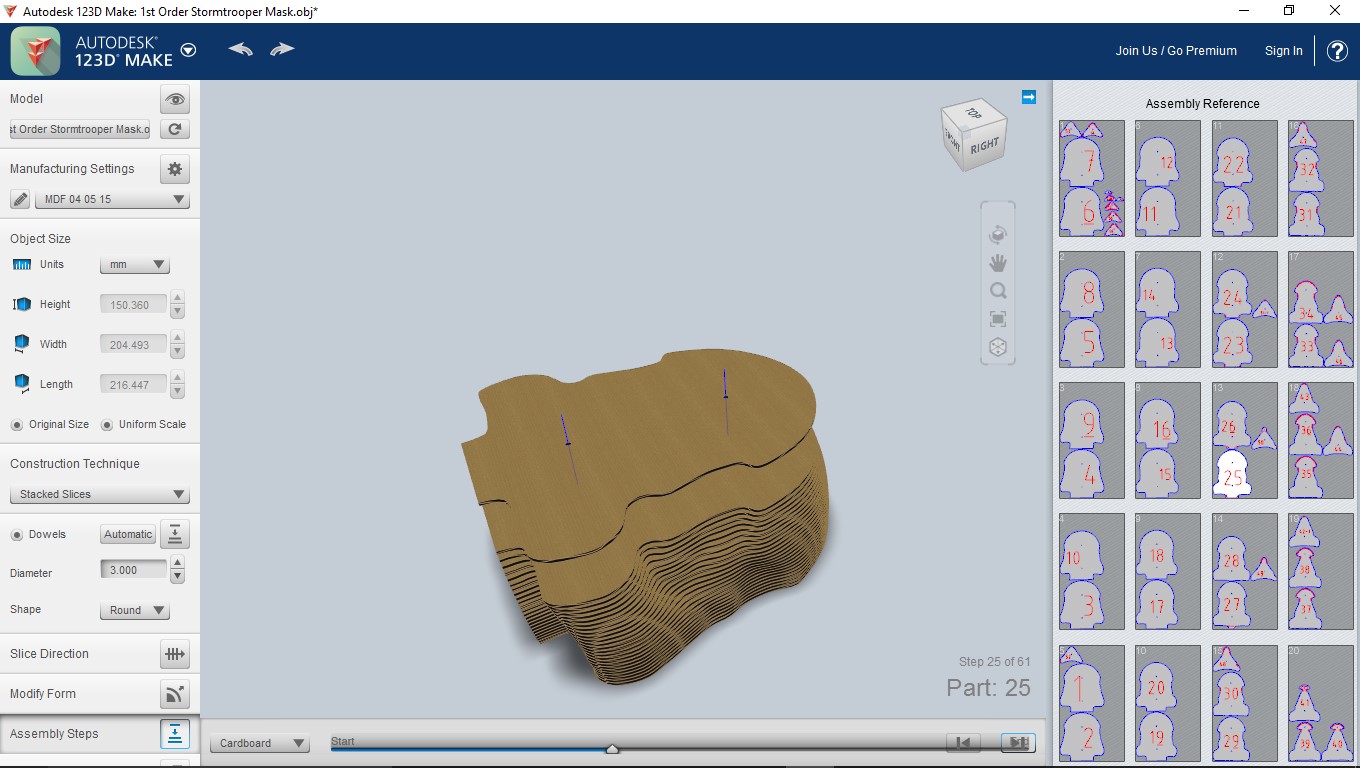Click the Height value field
1360x768 pixels.
[x=133, y=305]
